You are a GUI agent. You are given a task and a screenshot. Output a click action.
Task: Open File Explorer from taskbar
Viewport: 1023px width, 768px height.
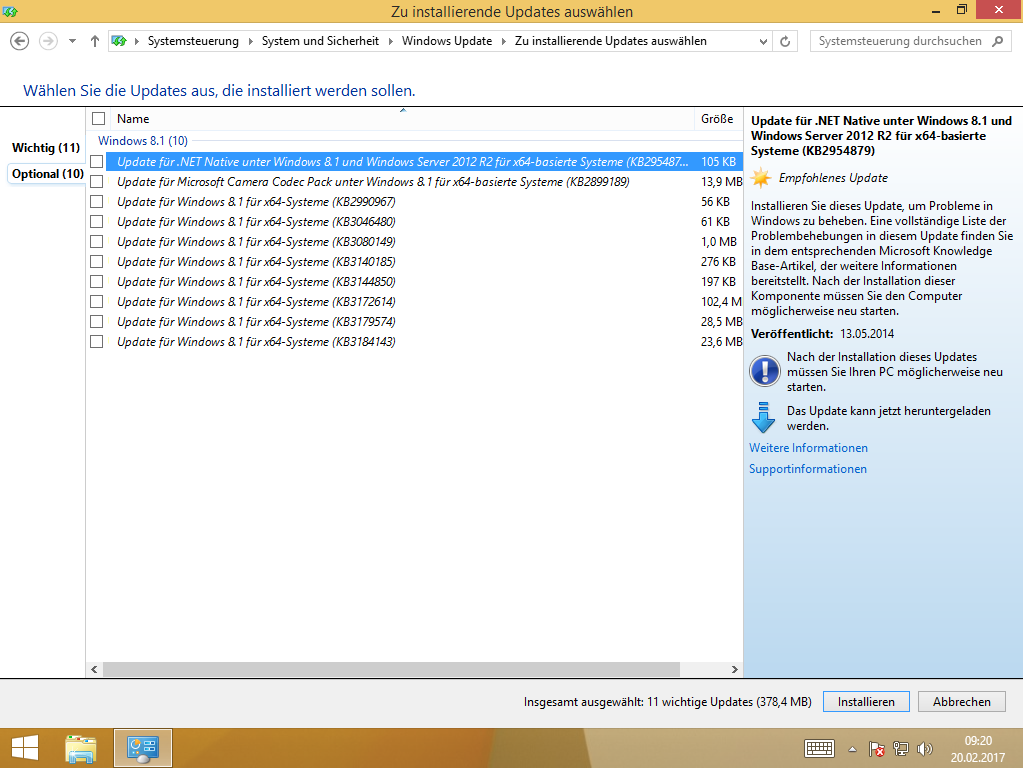pyautogui.click(x=81, y=748)
